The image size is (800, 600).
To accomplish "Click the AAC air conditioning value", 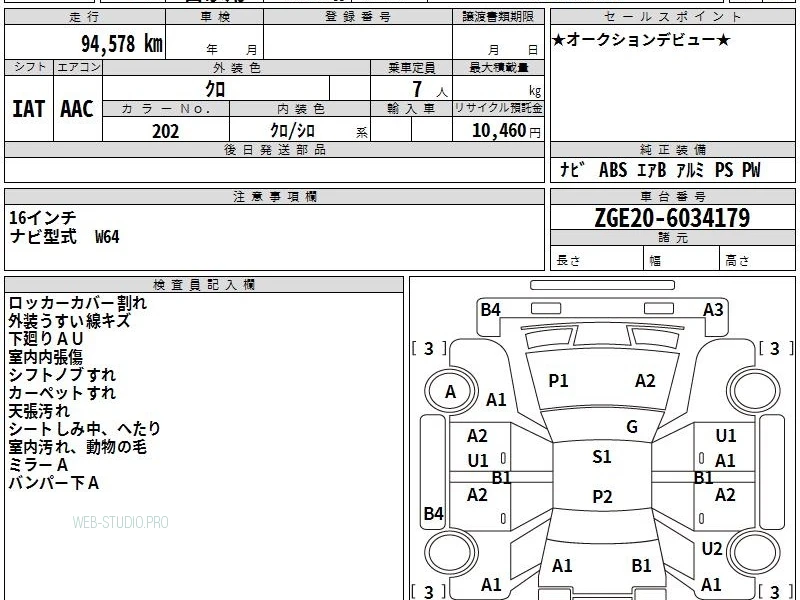I will 77,109.
